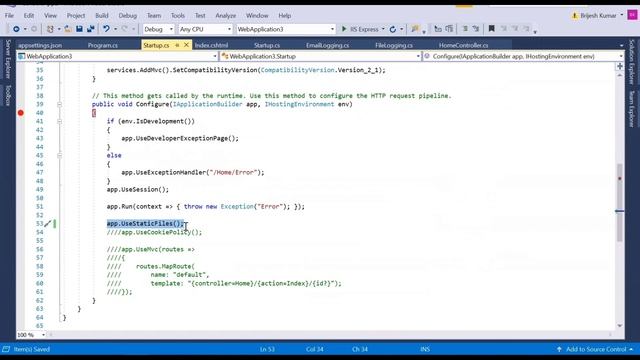640x360 pixels.
Task: Save the file with the floppy disk icon
Action: pos(79,29)
